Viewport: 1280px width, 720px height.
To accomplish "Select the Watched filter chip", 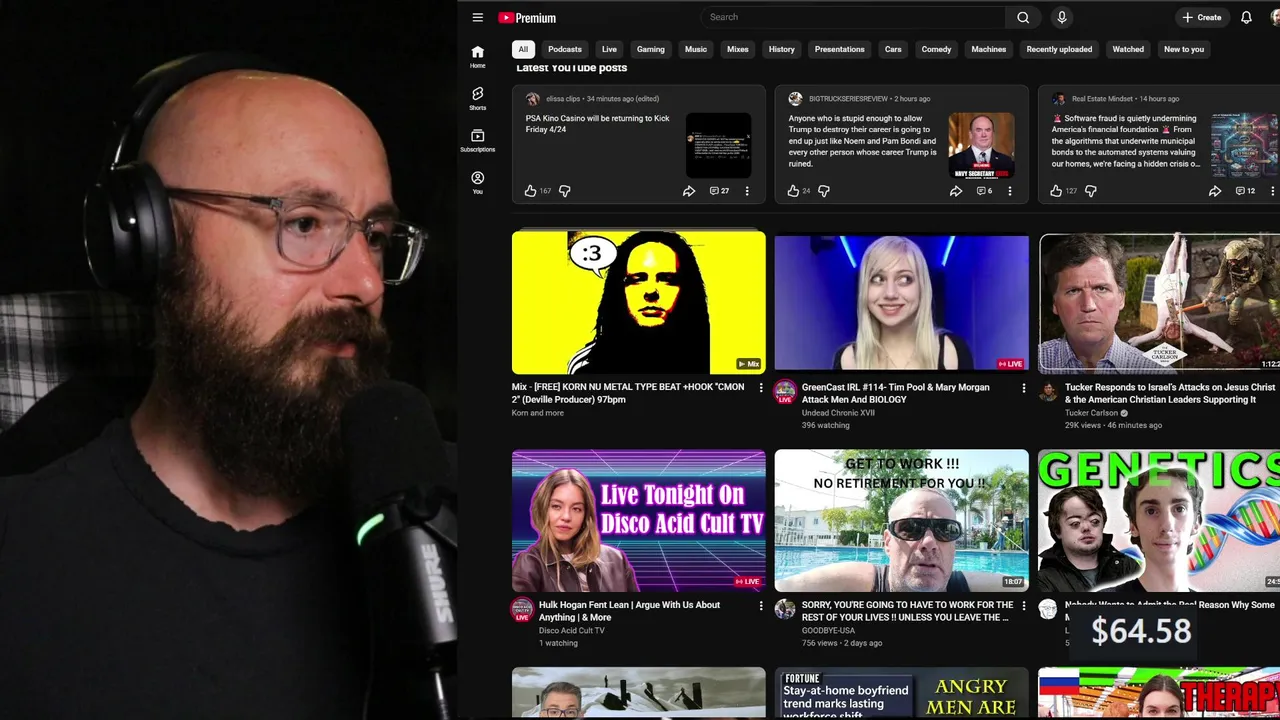I will click(1128, 49).
